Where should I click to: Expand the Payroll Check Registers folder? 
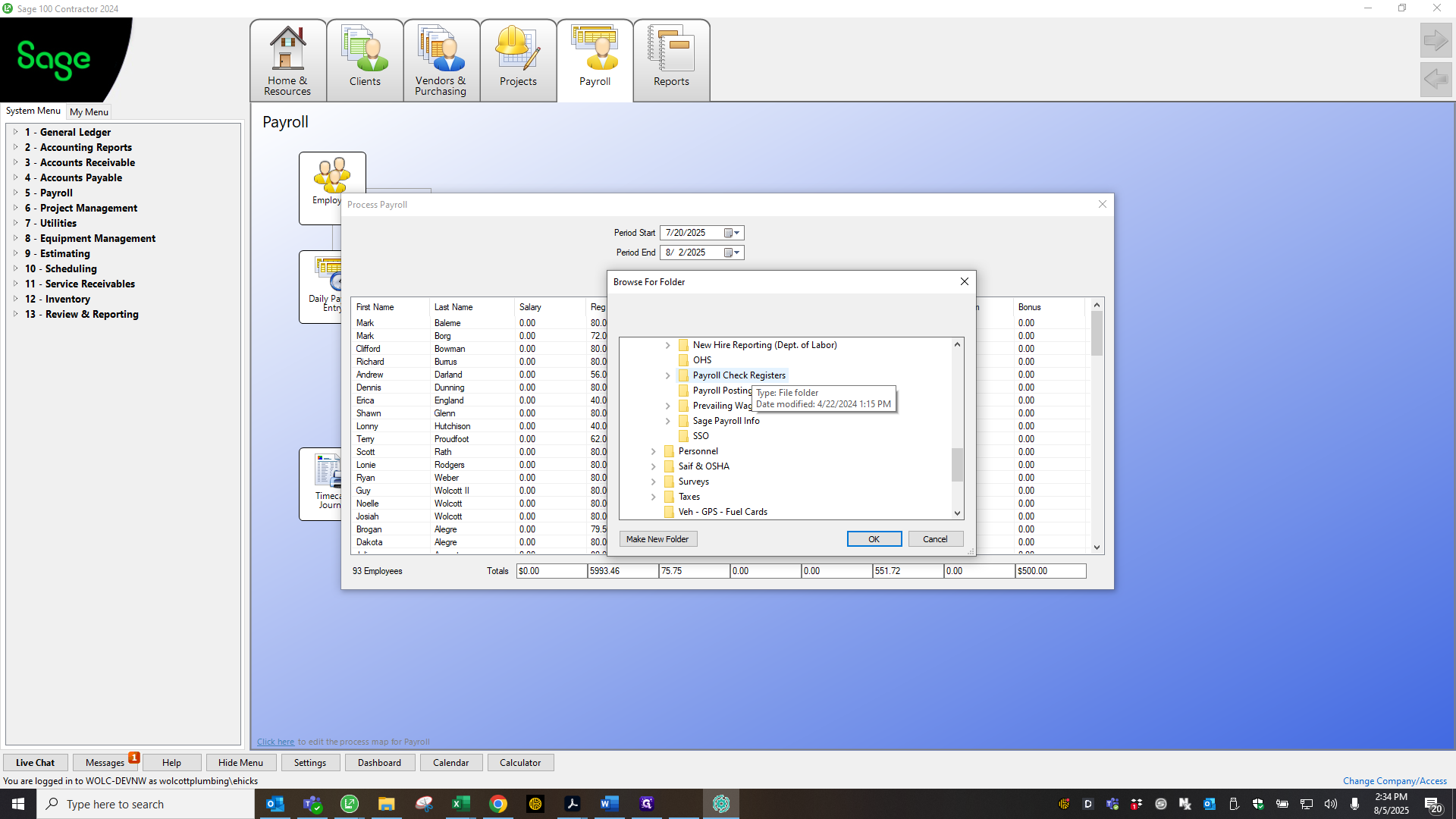point(667,375)
